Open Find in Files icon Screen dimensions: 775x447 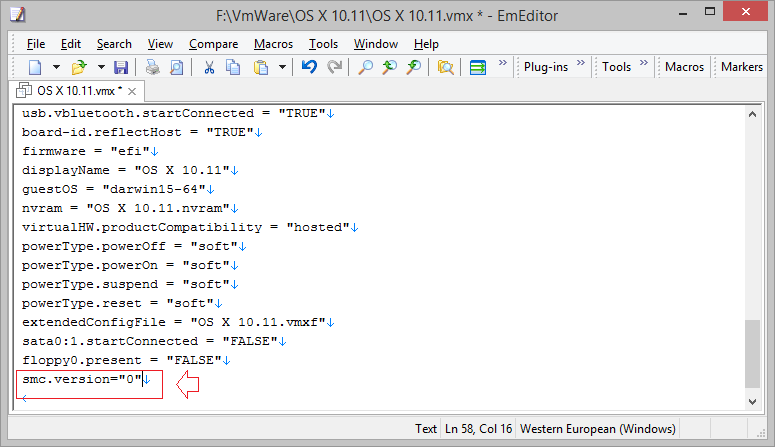point(445,67)
